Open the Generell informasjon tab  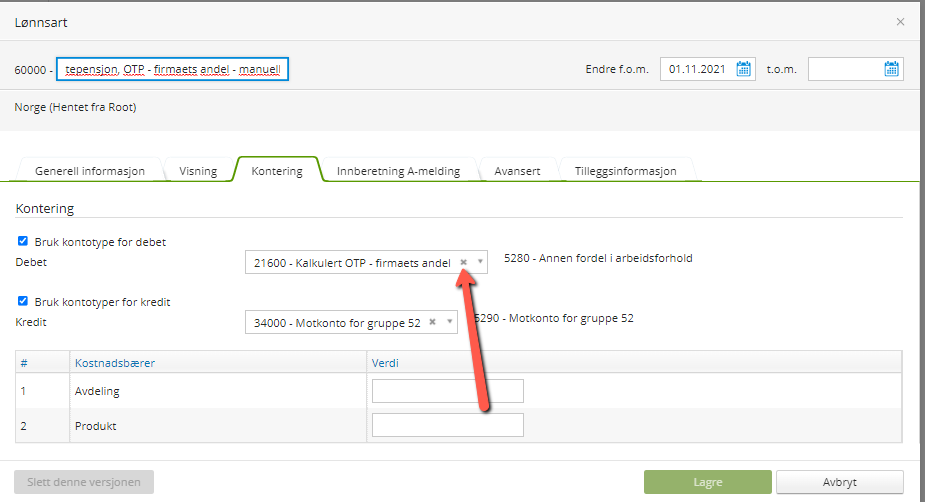click(90, 170)
